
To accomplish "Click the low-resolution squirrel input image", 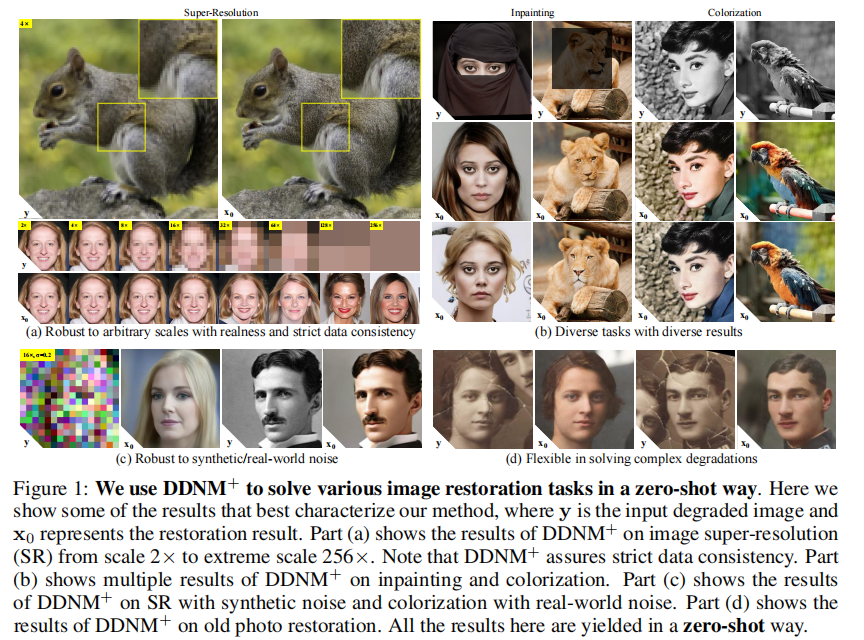I will [x=118, y=119].
